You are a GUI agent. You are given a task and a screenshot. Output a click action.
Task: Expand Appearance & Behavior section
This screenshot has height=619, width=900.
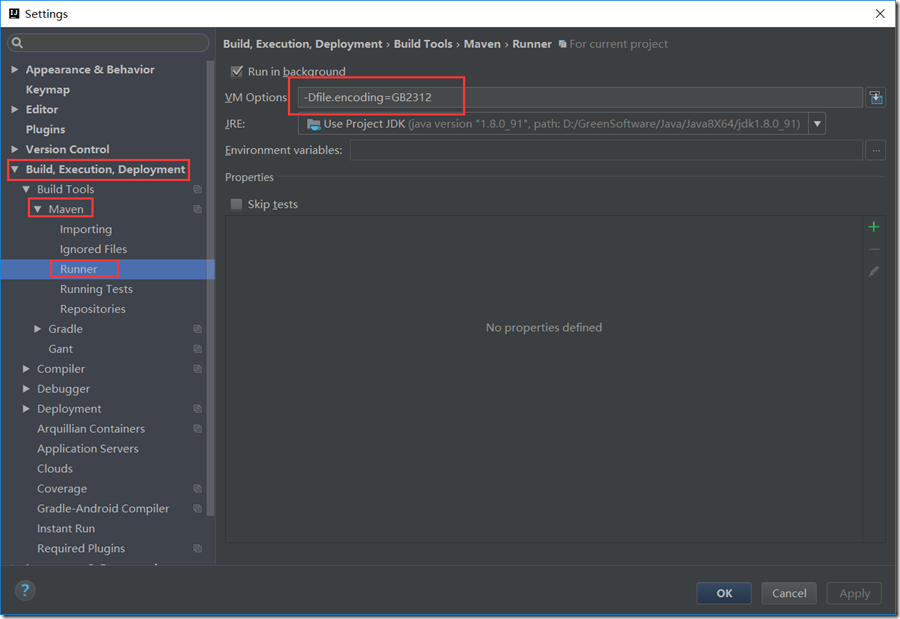[x=15, y=69]
